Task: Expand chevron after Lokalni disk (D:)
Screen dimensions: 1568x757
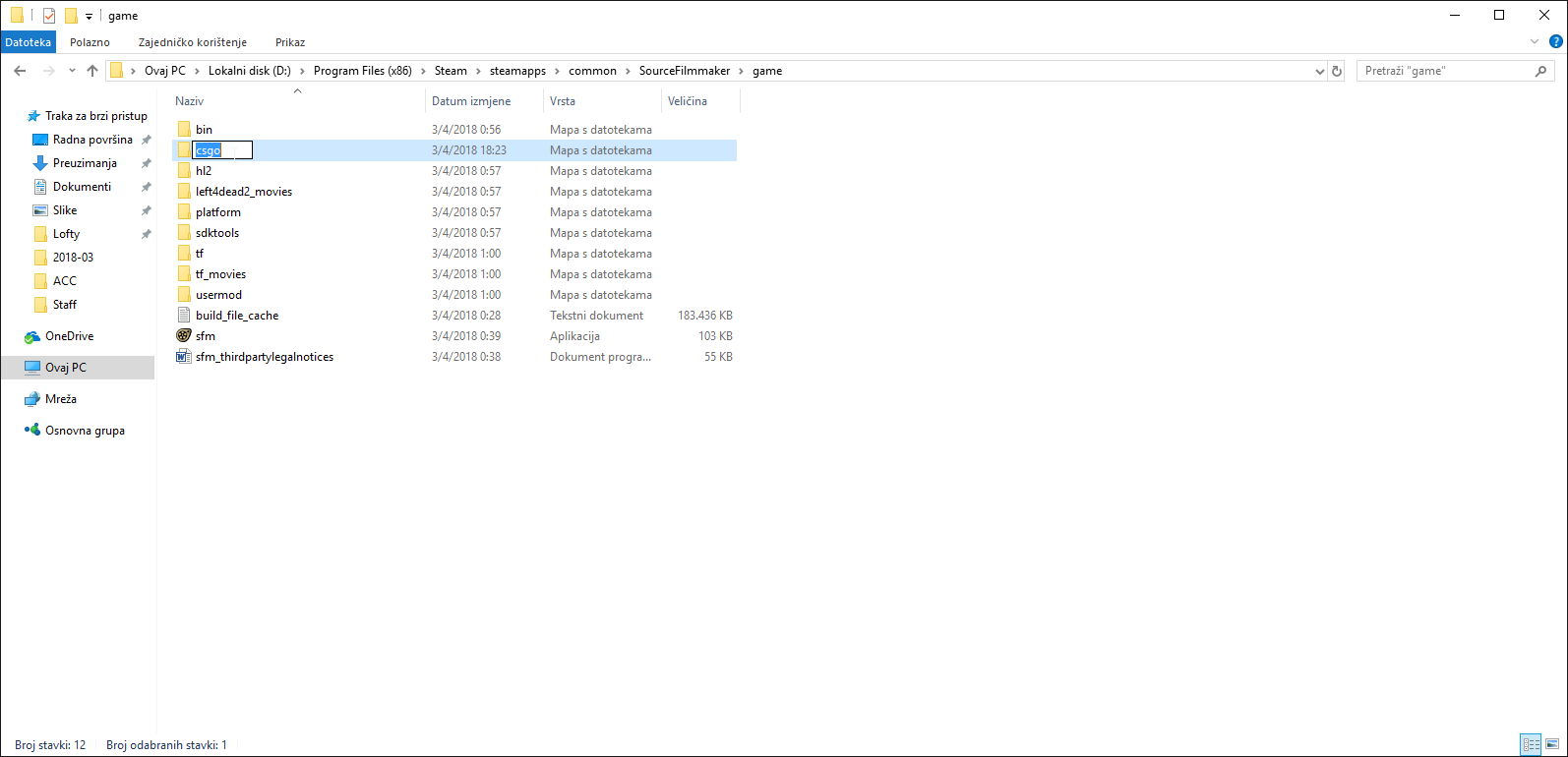Action: pos(303,71)
